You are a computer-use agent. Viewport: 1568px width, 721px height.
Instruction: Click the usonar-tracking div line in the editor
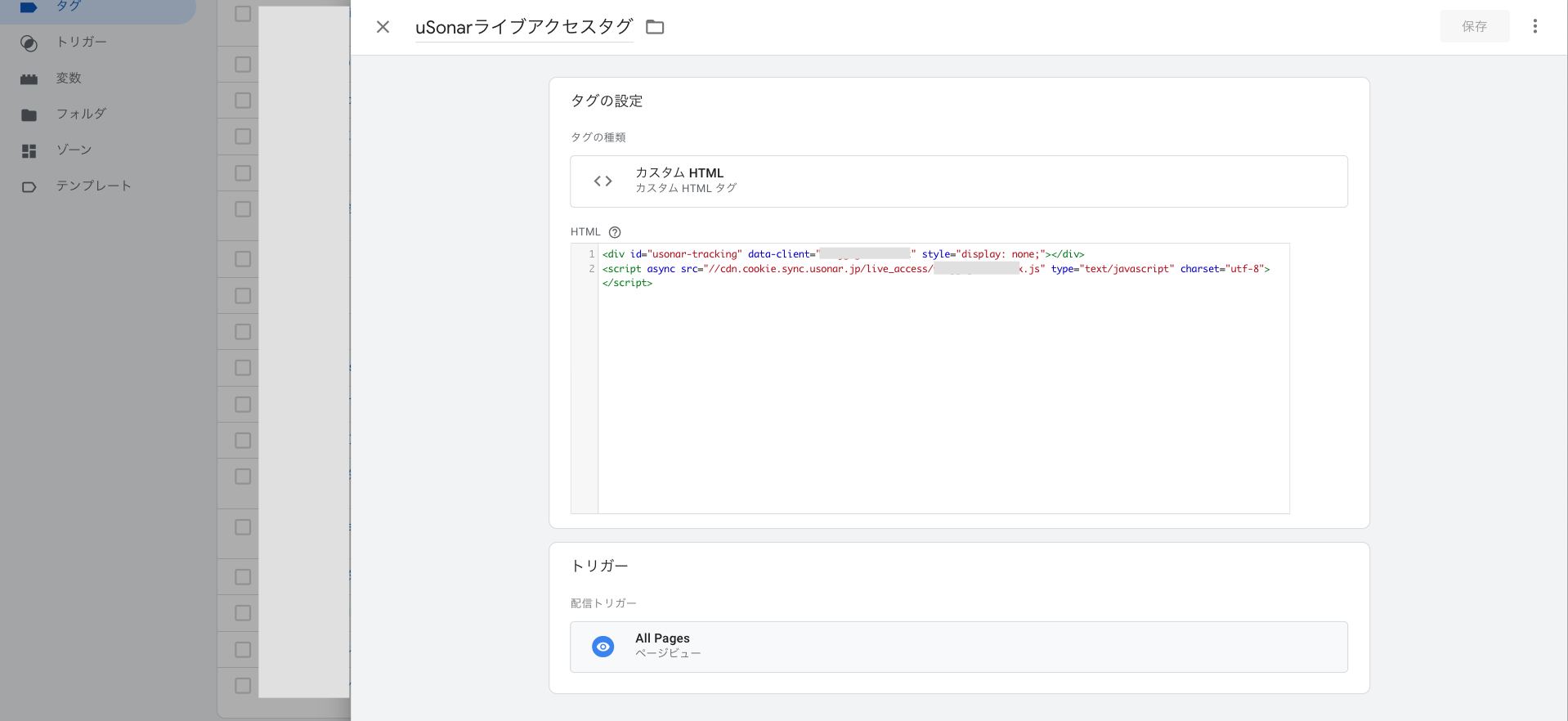(843, 254)
